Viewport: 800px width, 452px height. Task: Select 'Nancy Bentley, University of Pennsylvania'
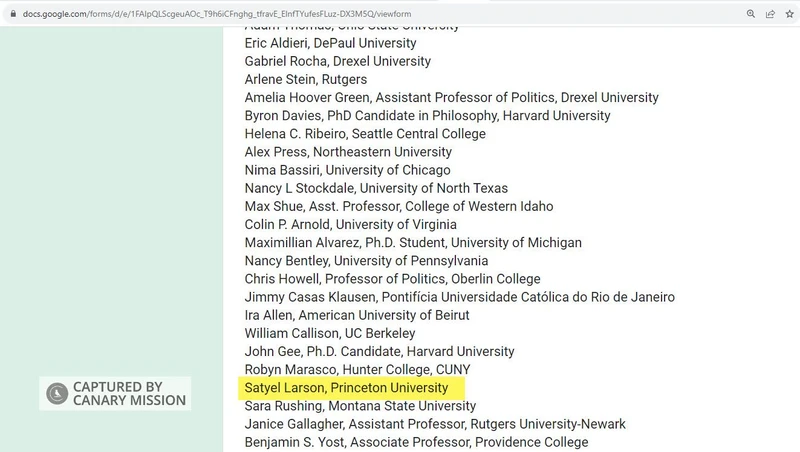[366, 261]
